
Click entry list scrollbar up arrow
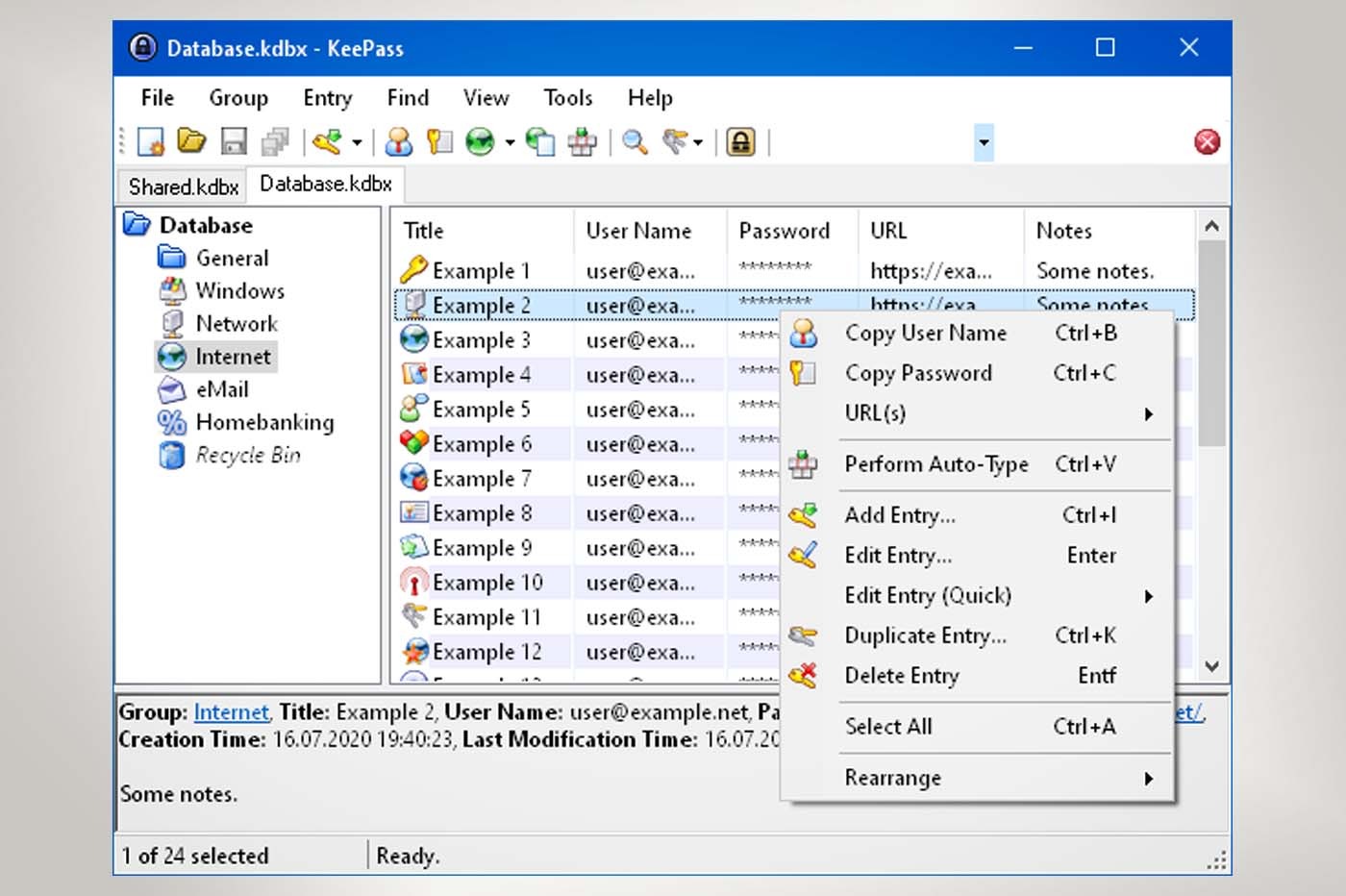[1212, 226]
